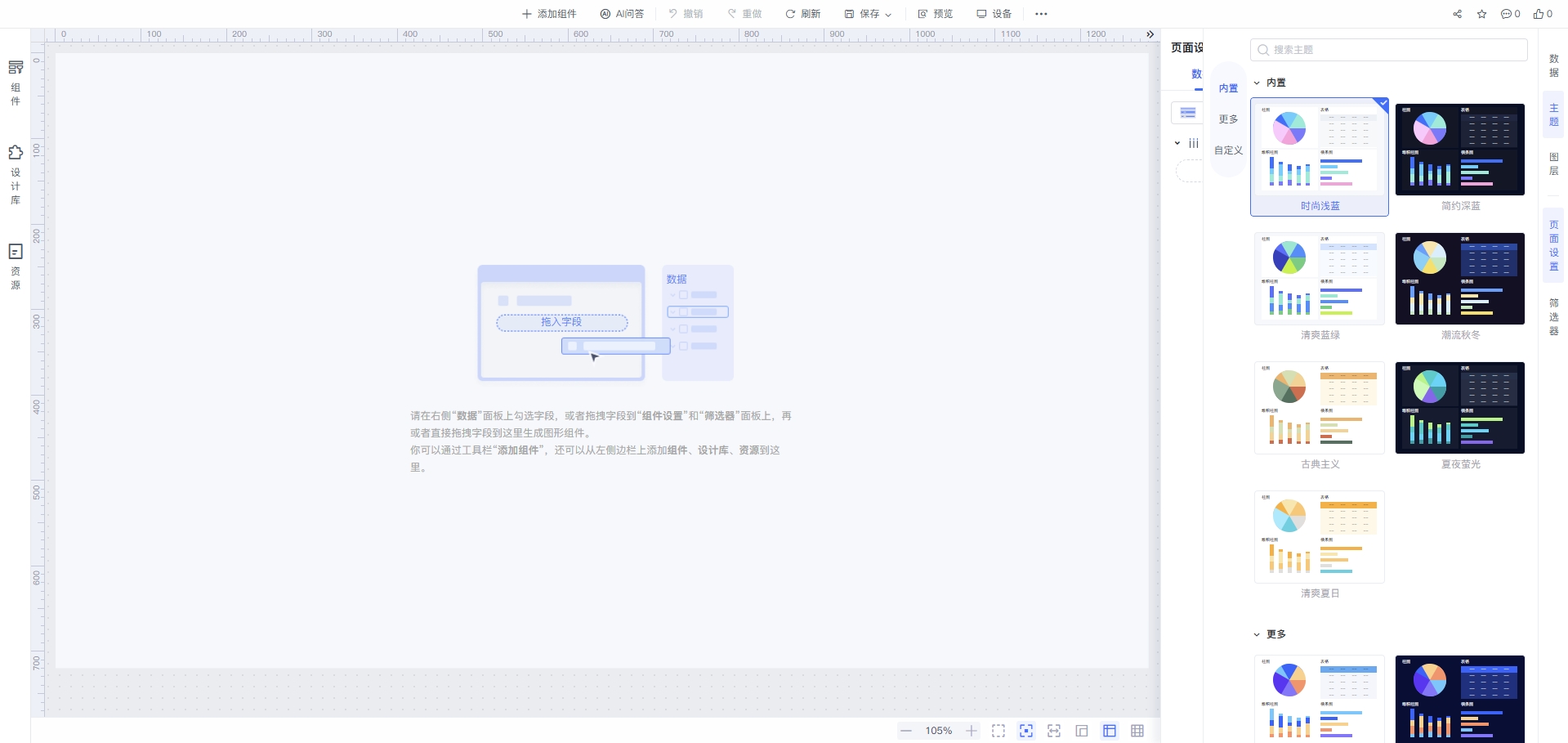
Task: Click the dashed-square selection icon
Action: tap(998, 731)
